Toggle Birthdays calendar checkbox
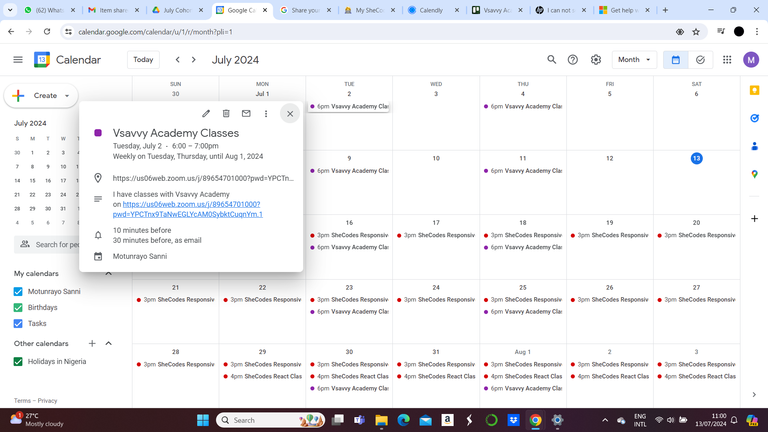Image resolution: width=768 pixels, height=432 pixels. [x=18, y=308]
